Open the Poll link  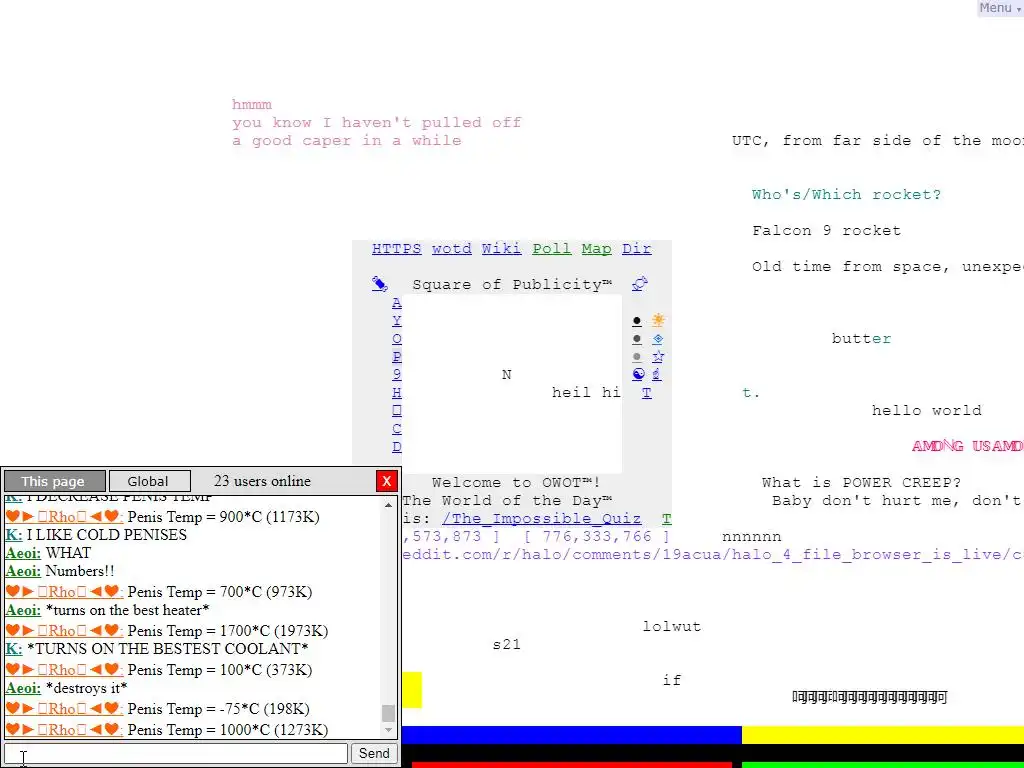[551, 249]
